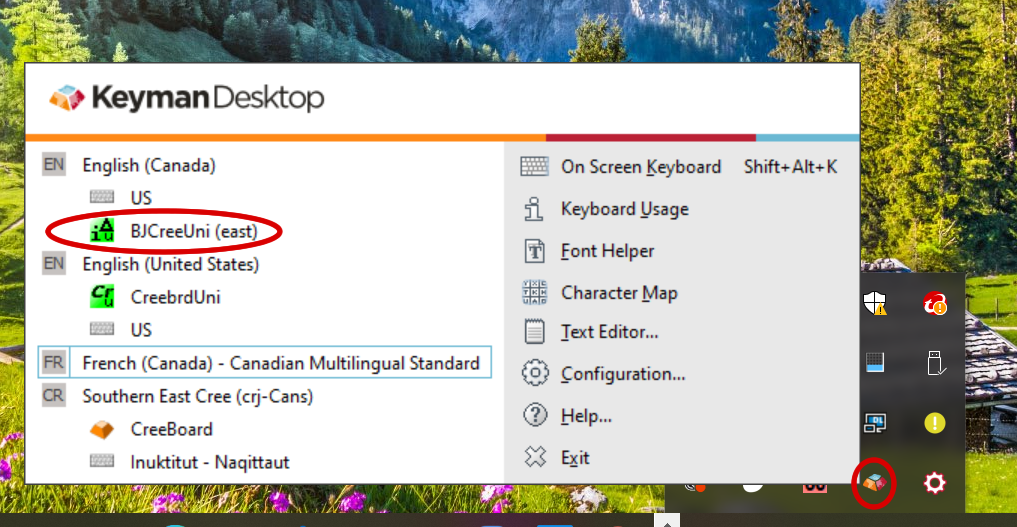Image resolution: width=1017 pixels, height=527 pixels.
Task: Click the blue monitor tray icon
Action: pyautogui.click(x=875, y=362)
